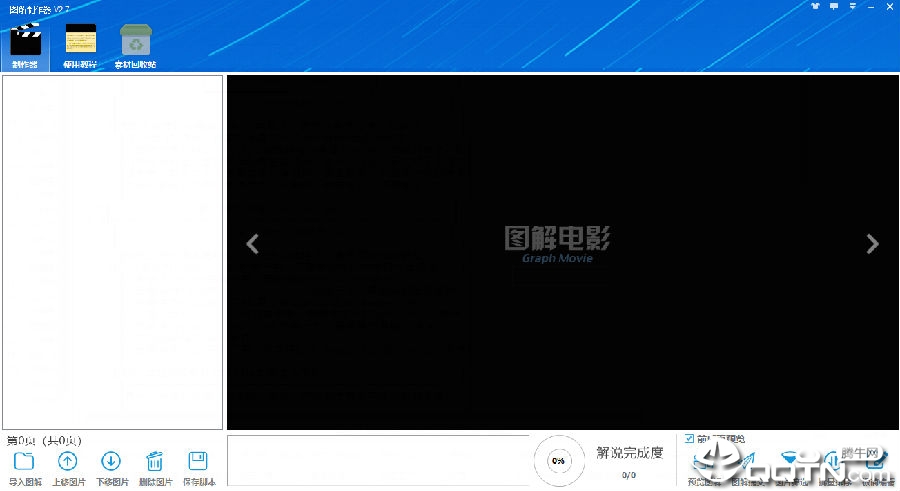Click the empty image list panel
This screenshot has height=491, width=900.
point(112,250)
